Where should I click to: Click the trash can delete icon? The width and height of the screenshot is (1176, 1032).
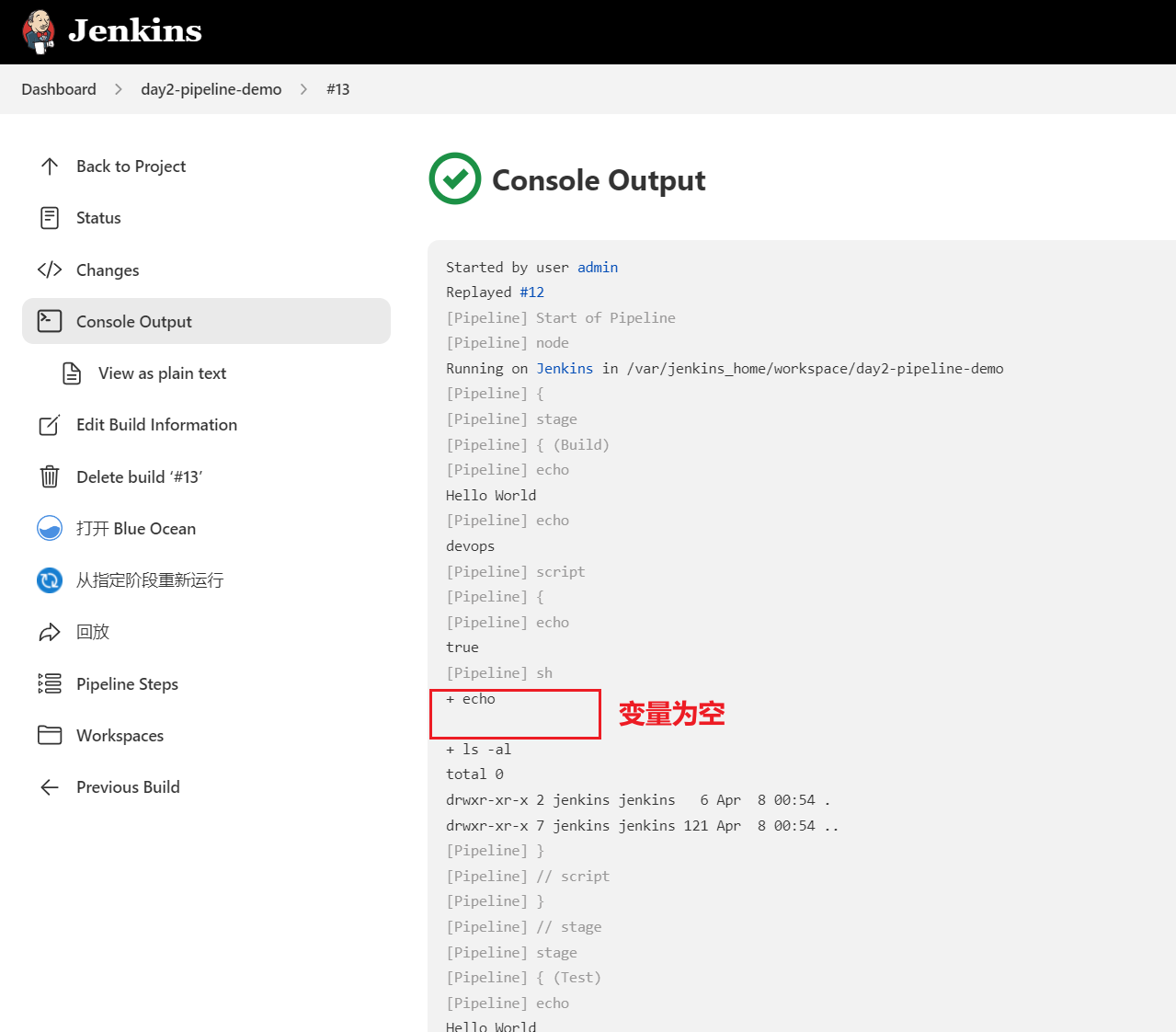[50, 476]
